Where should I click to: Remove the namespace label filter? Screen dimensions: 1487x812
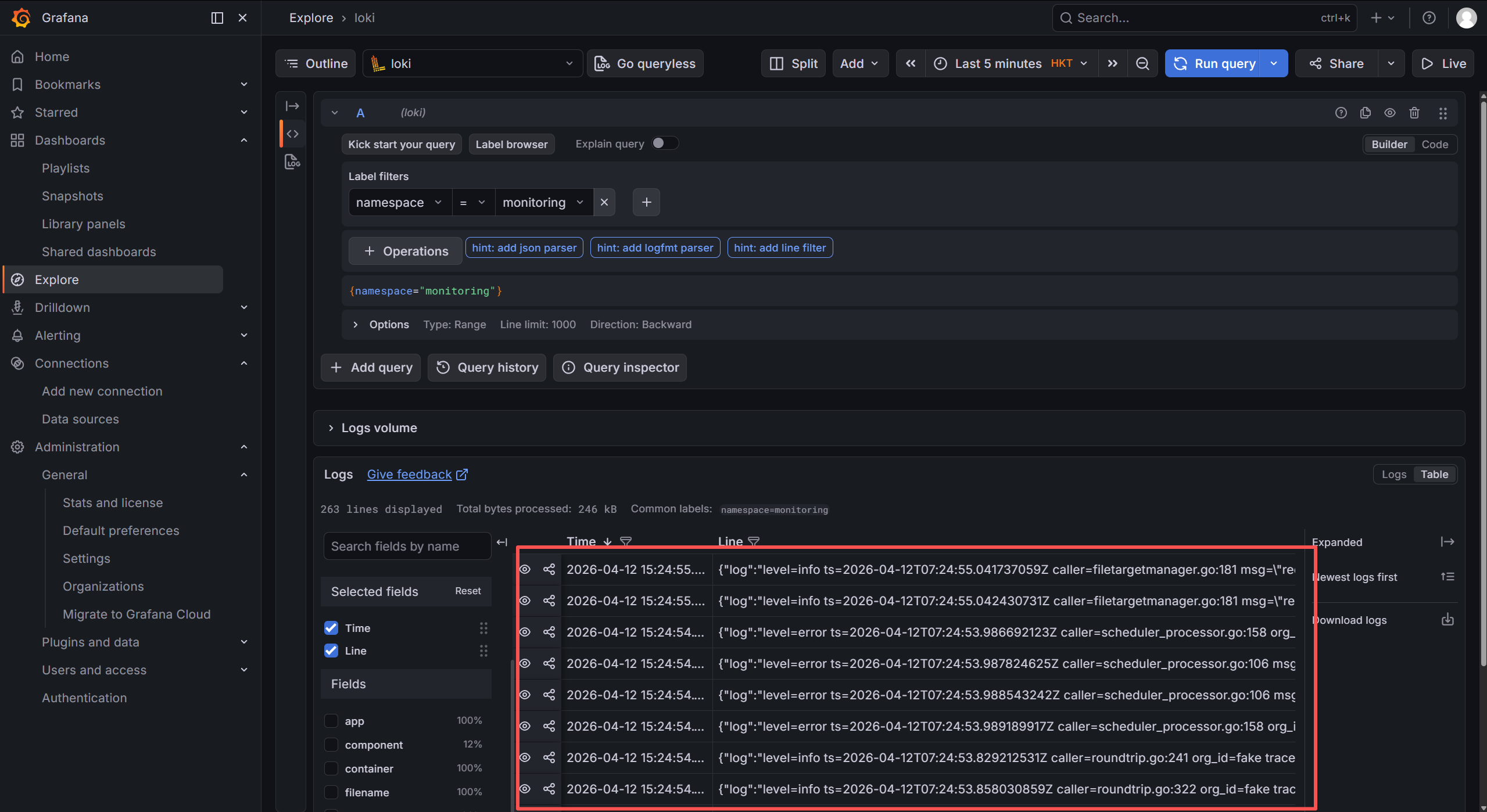pos(604,202)
